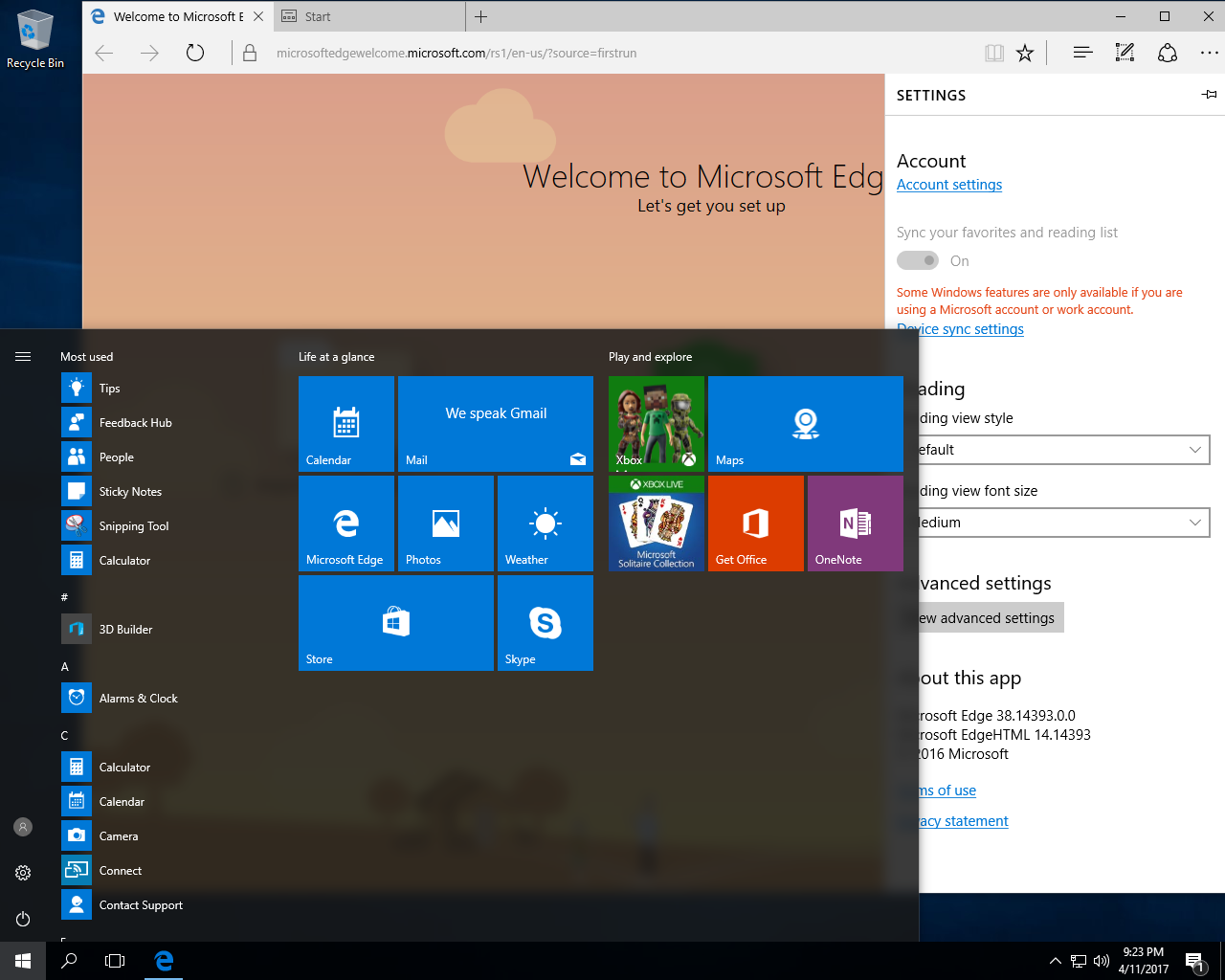Open a new tab in Edge
This screenshot has height=980, width=1225.
(480, 16)
